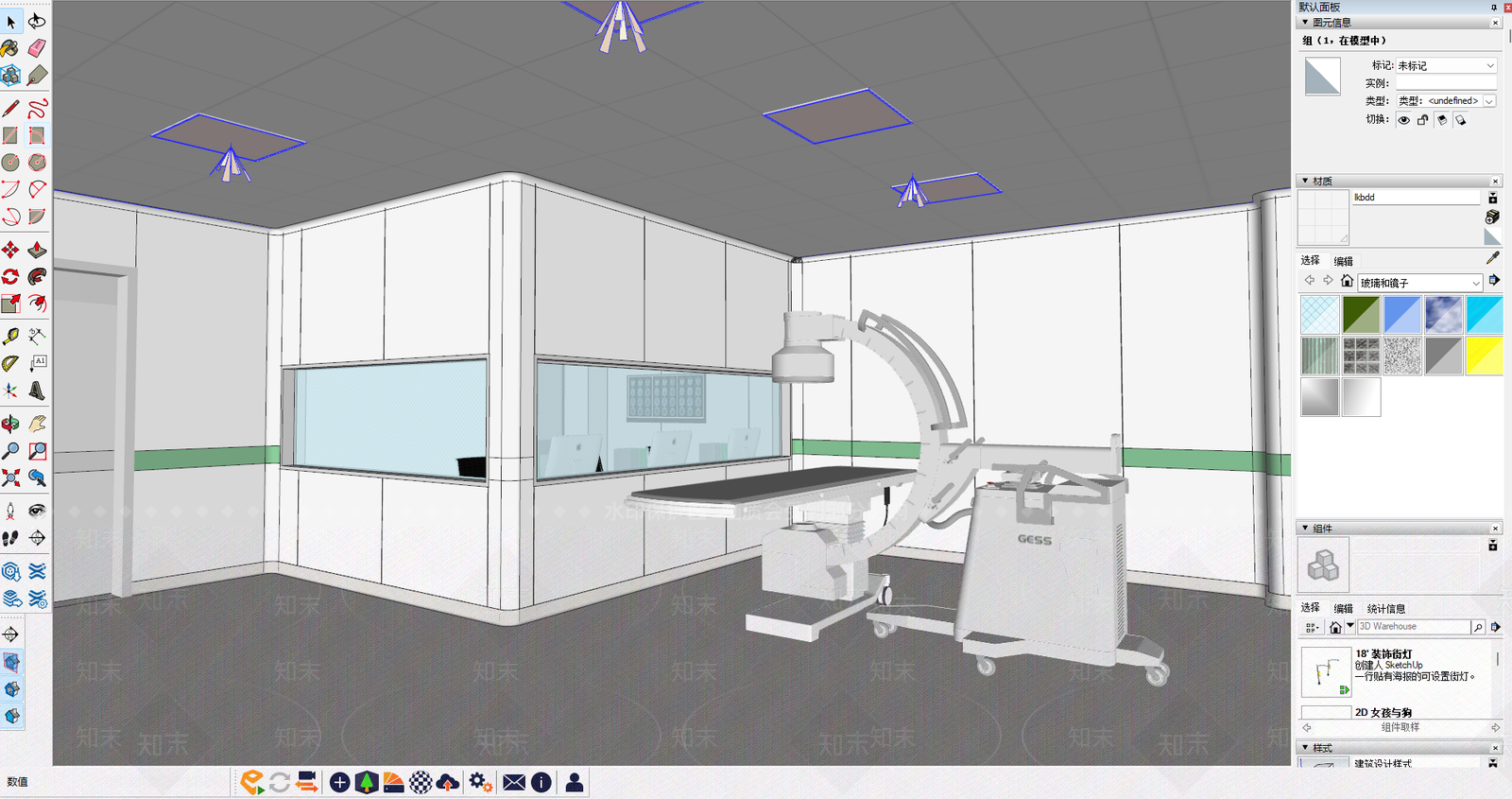The height and width of the screenshot is (799, 1512).
Task: Toggle the receive shadows option icon
Action: tap(1461, 120)
